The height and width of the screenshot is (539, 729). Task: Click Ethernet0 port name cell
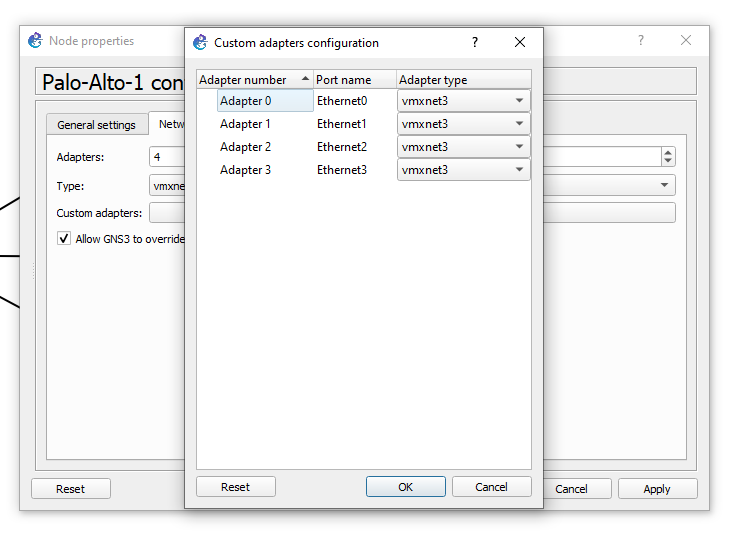click(x=342, y=101)
